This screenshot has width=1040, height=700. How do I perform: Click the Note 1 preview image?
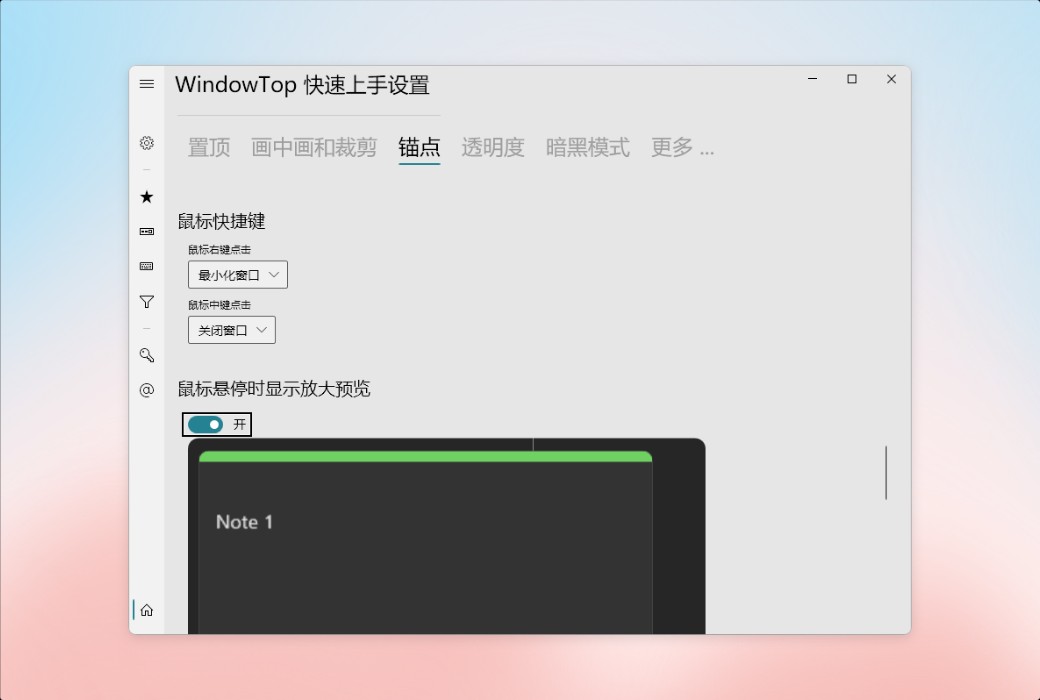pyautogui.click(x=446, y=536)
